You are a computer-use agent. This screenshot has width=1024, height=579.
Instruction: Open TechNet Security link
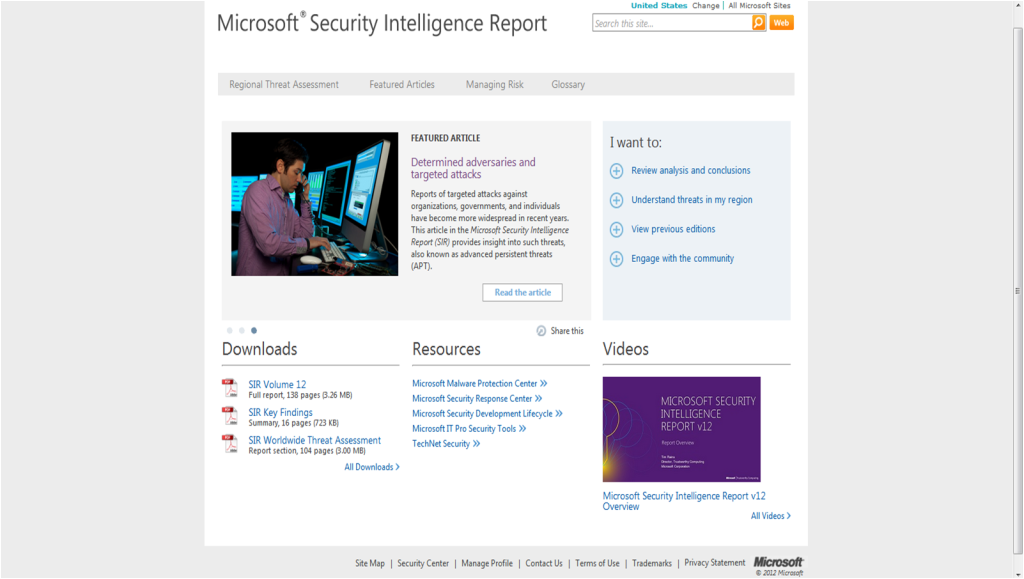click(446, 444)
